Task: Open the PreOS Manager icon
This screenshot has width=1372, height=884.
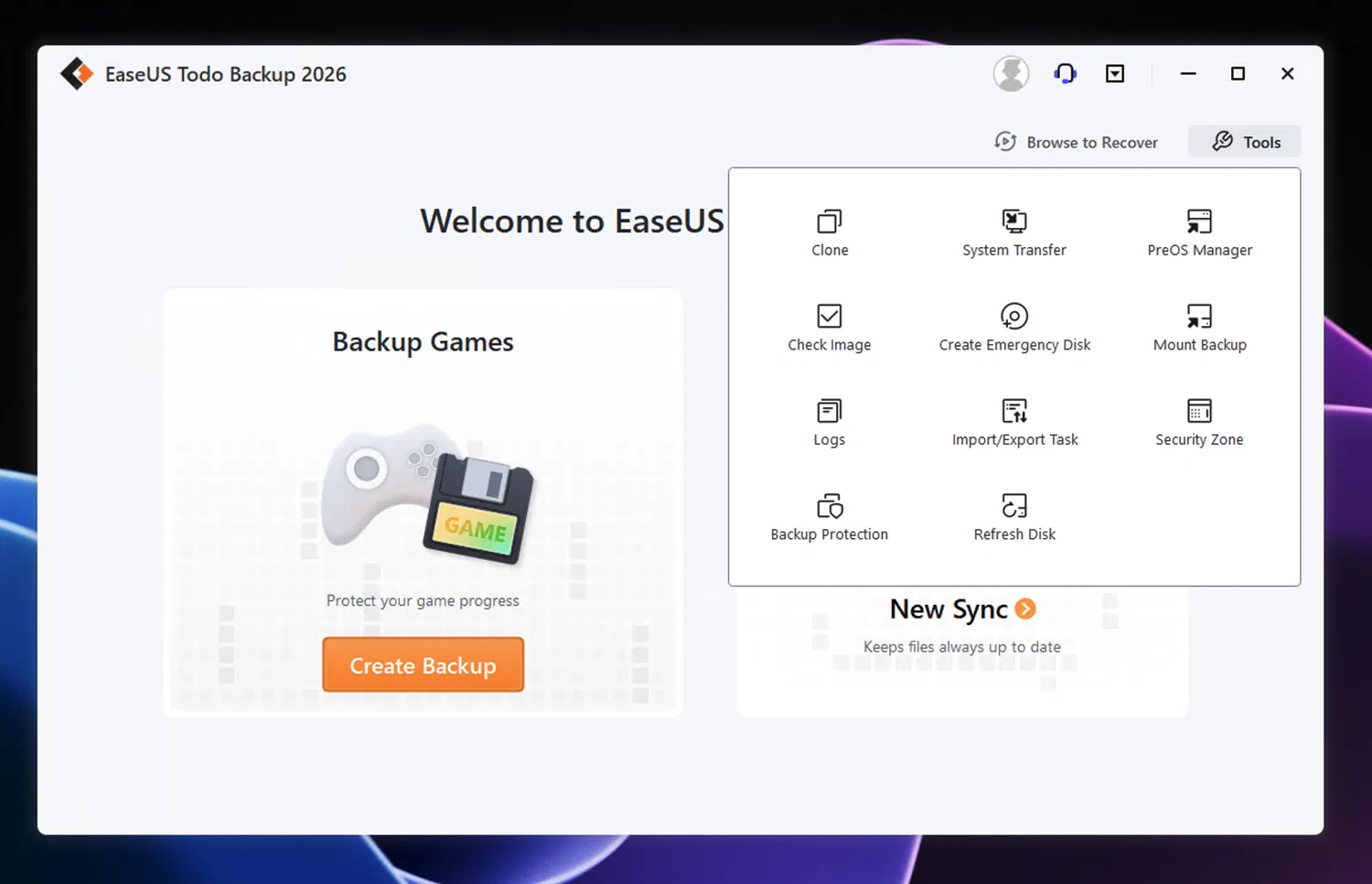Action: coord(1199,221)
